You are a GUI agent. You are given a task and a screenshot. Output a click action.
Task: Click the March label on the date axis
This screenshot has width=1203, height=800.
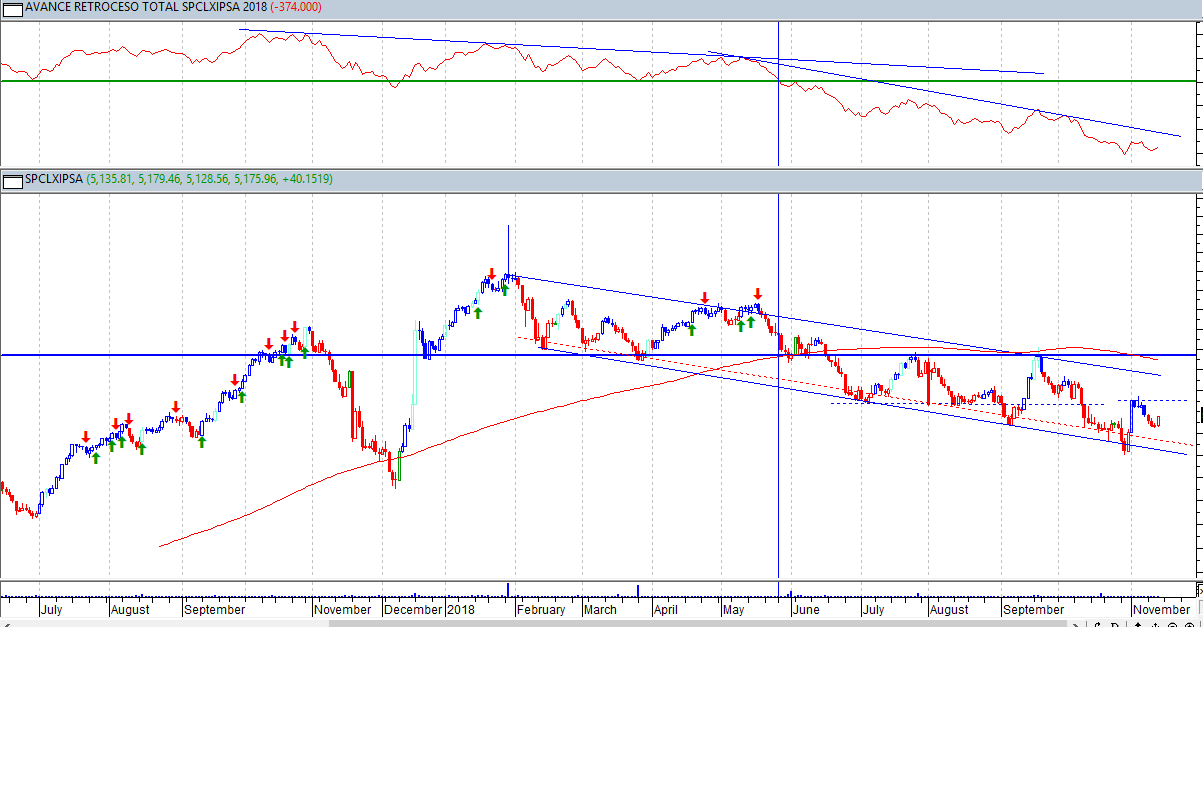click(x=600, y=609)
